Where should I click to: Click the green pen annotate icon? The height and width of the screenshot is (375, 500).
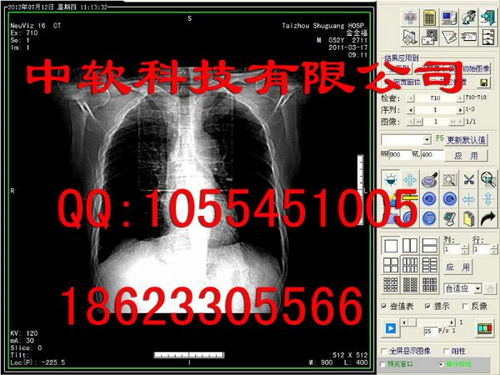[x=449, y=219]
